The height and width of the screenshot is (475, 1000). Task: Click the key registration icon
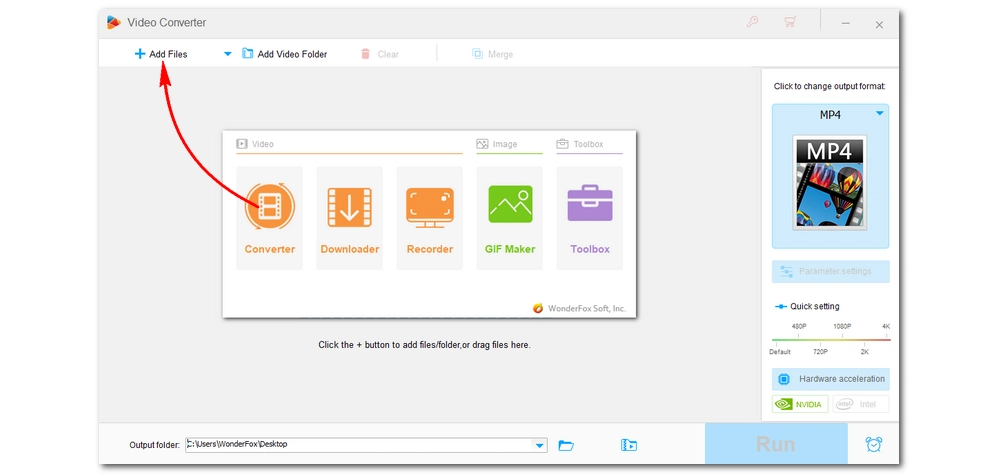(751, 23)
